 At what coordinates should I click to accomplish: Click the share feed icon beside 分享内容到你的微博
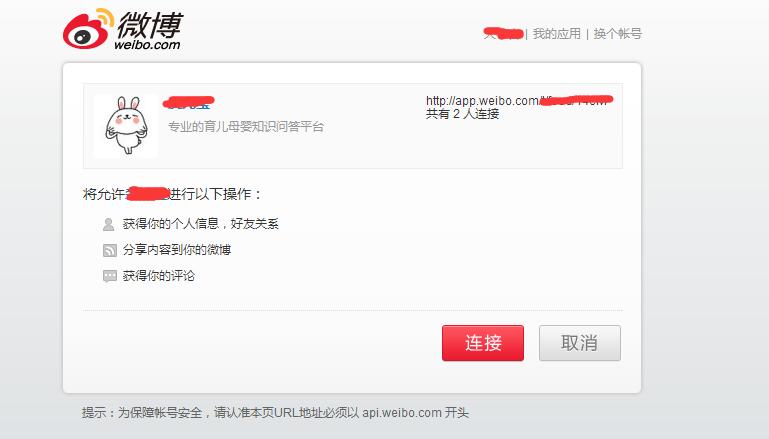[x=109, y=250]
